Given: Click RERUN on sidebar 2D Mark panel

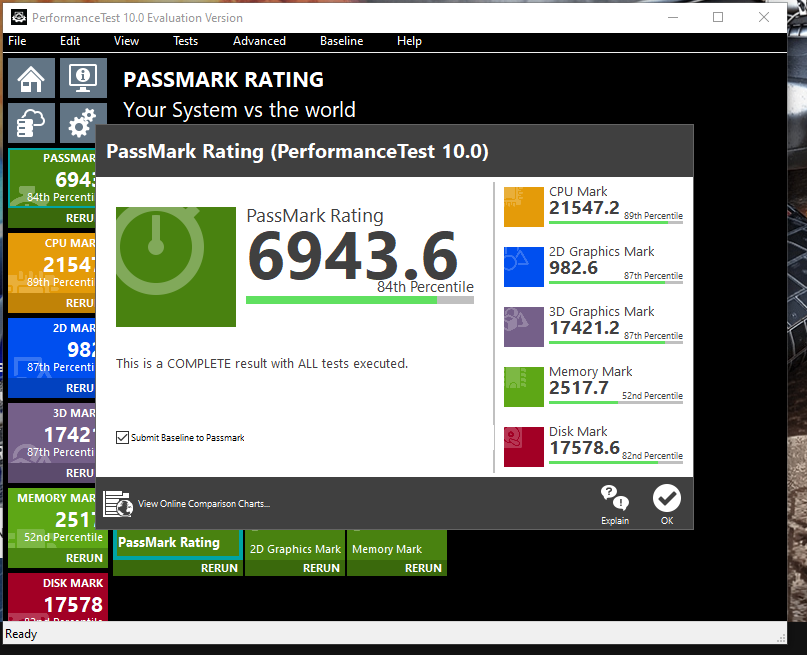Looking at the screenshot, I should point(80,388).
